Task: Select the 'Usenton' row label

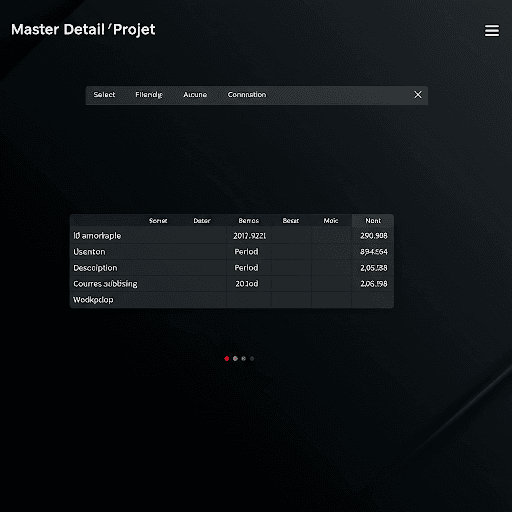Action: point(89,252)
